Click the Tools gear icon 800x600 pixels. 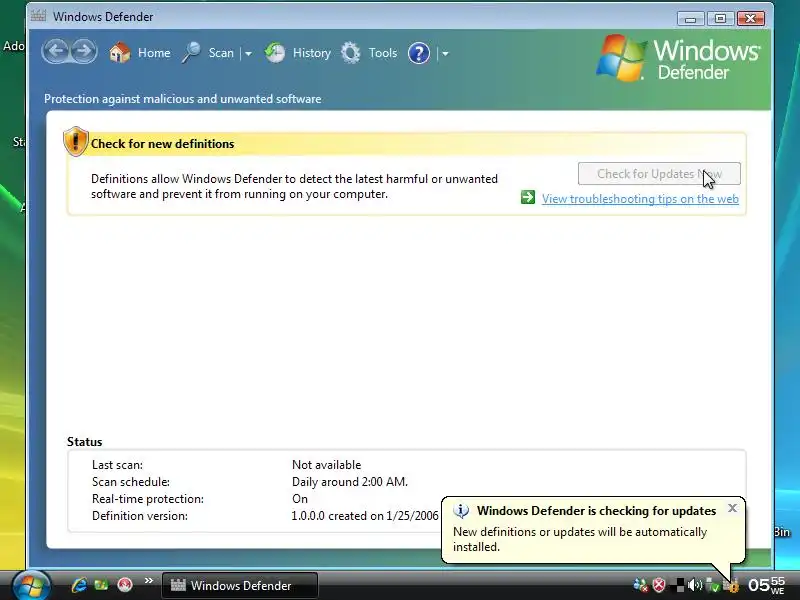351,53
